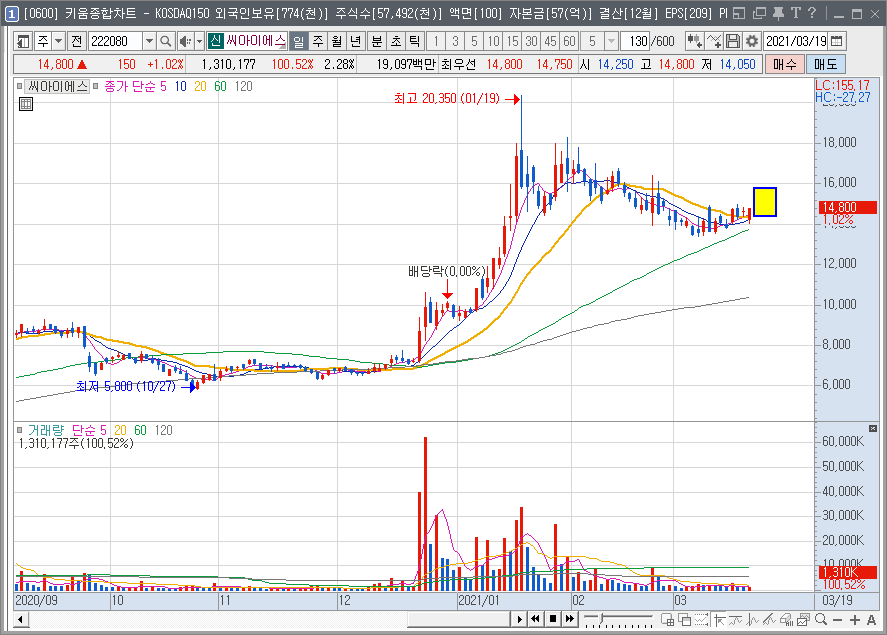Select the 3 interval preset

tap(455, 41)
